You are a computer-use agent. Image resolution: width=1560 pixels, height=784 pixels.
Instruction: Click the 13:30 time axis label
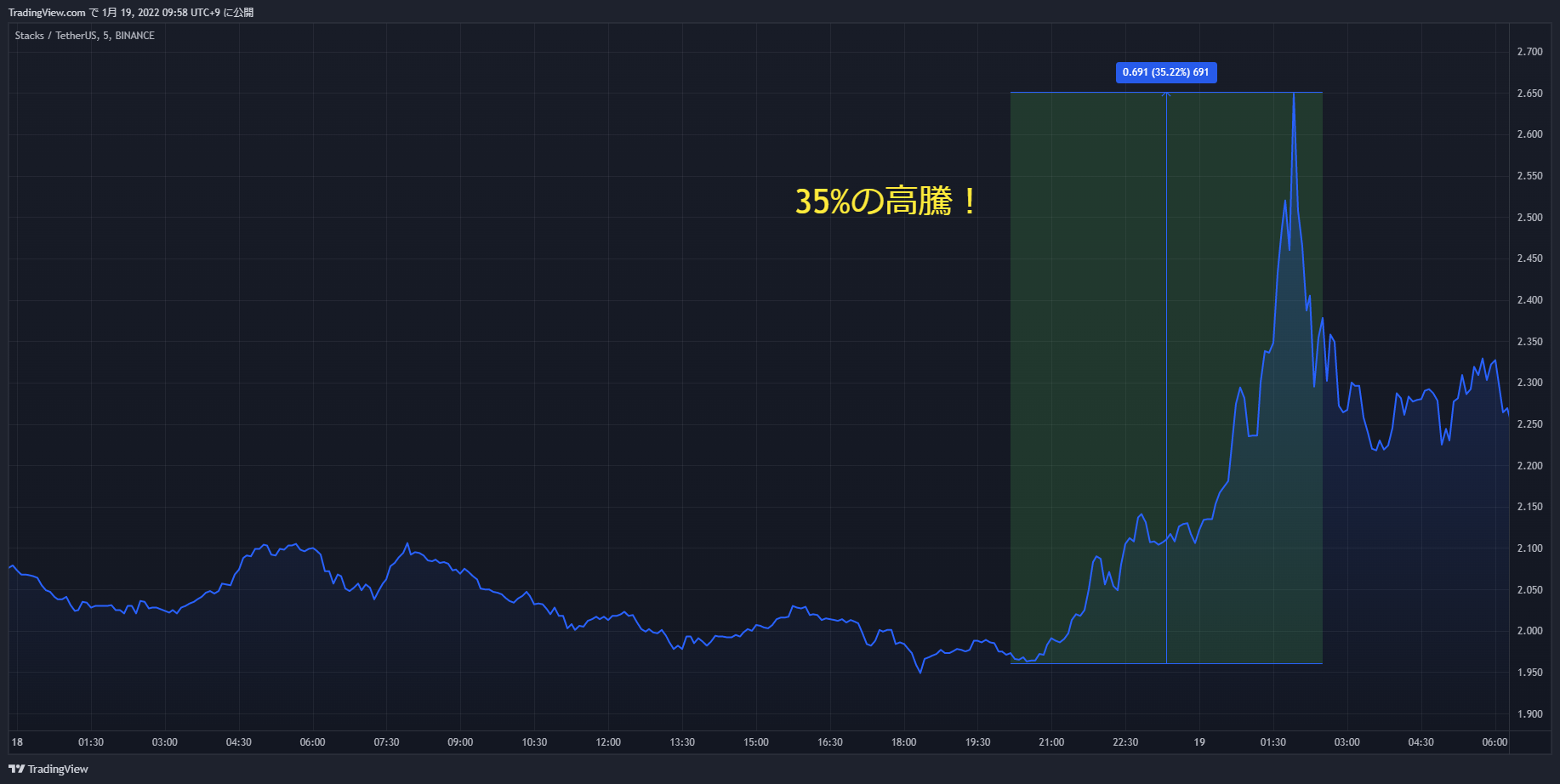tap(682, 742)
